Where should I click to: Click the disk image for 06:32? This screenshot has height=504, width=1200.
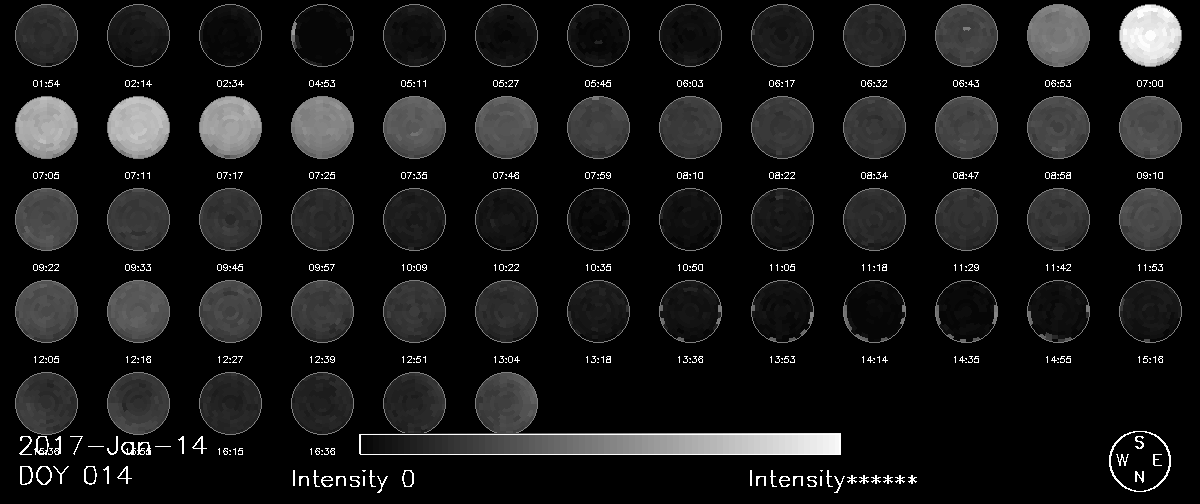[874, 35]
